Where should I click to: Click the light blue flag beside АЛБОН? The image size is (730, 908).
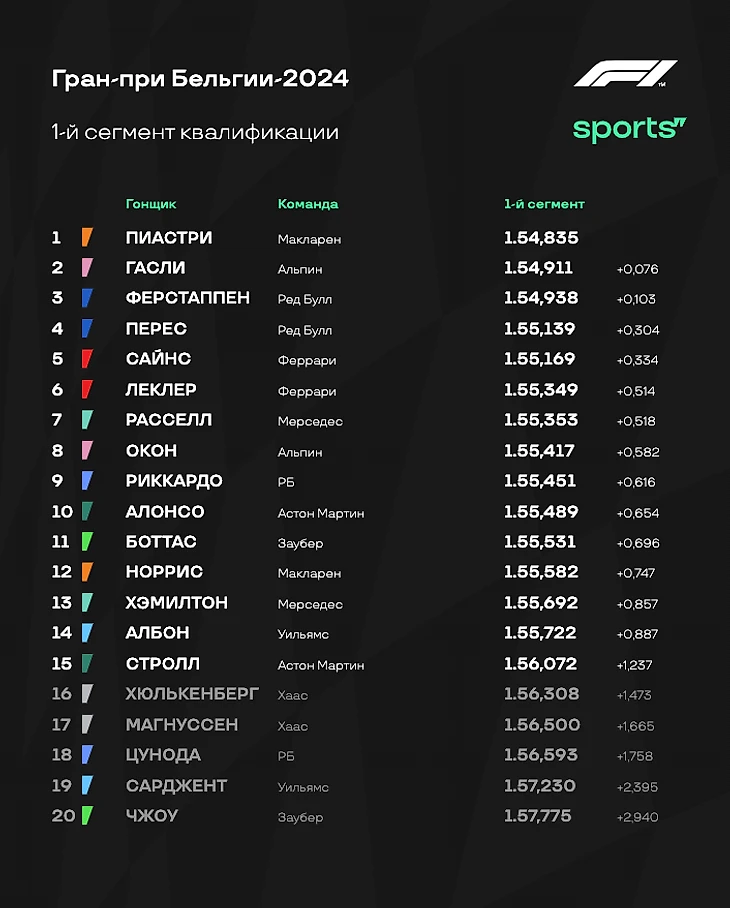tap(87, 633)
